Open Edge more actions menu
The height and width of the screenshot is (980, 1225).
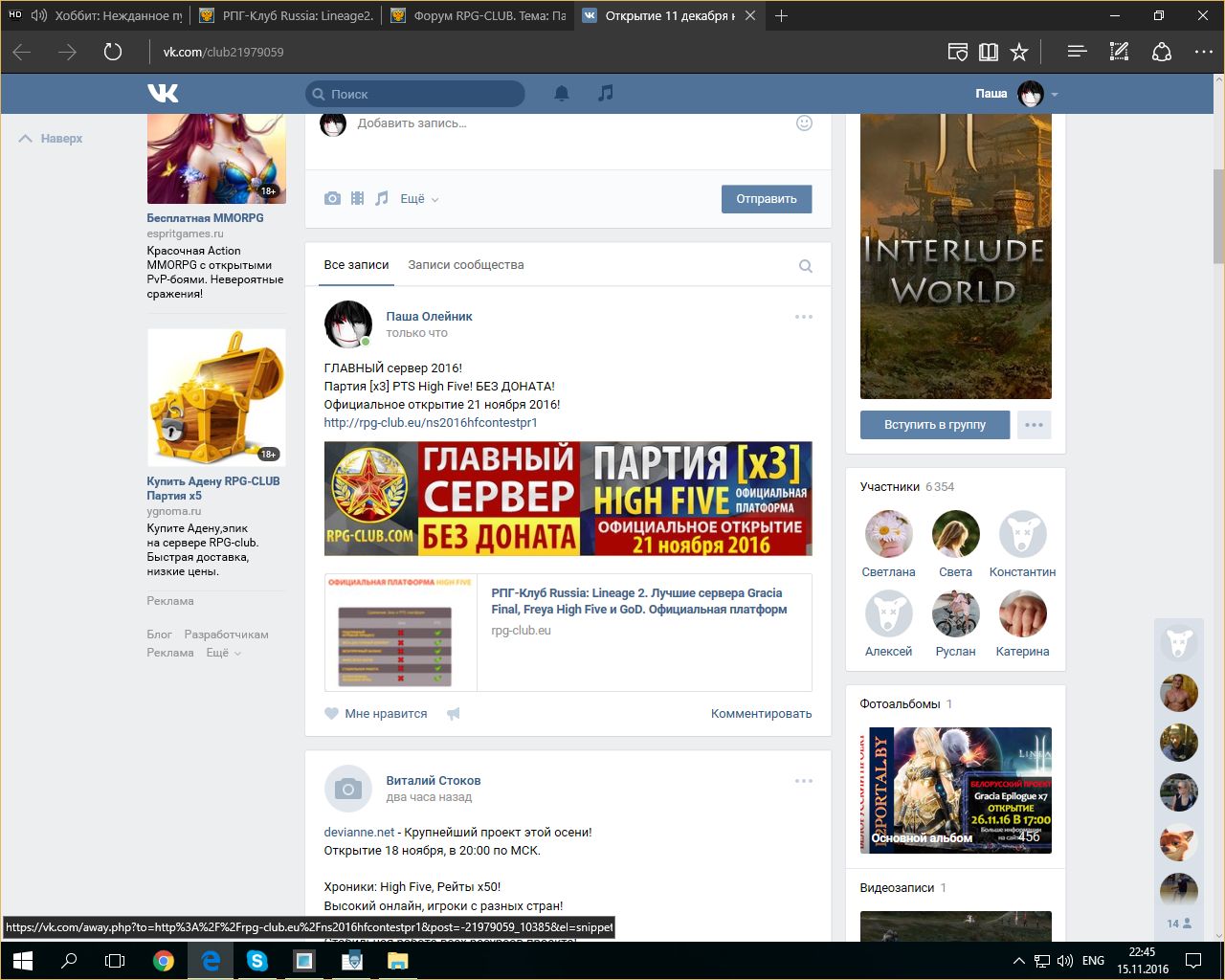click(1204, 52)
